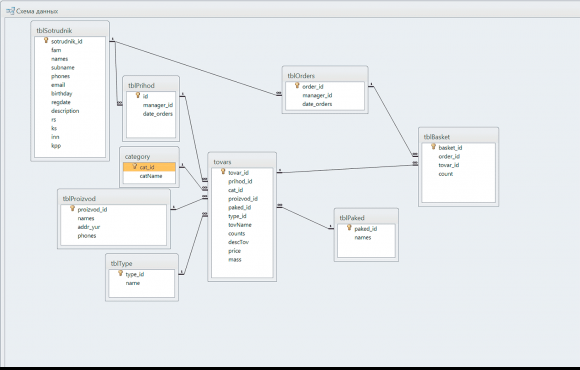Click the relationships icon in the schema tab
This screenshot has height=370, width=580.
pos(10,11)
